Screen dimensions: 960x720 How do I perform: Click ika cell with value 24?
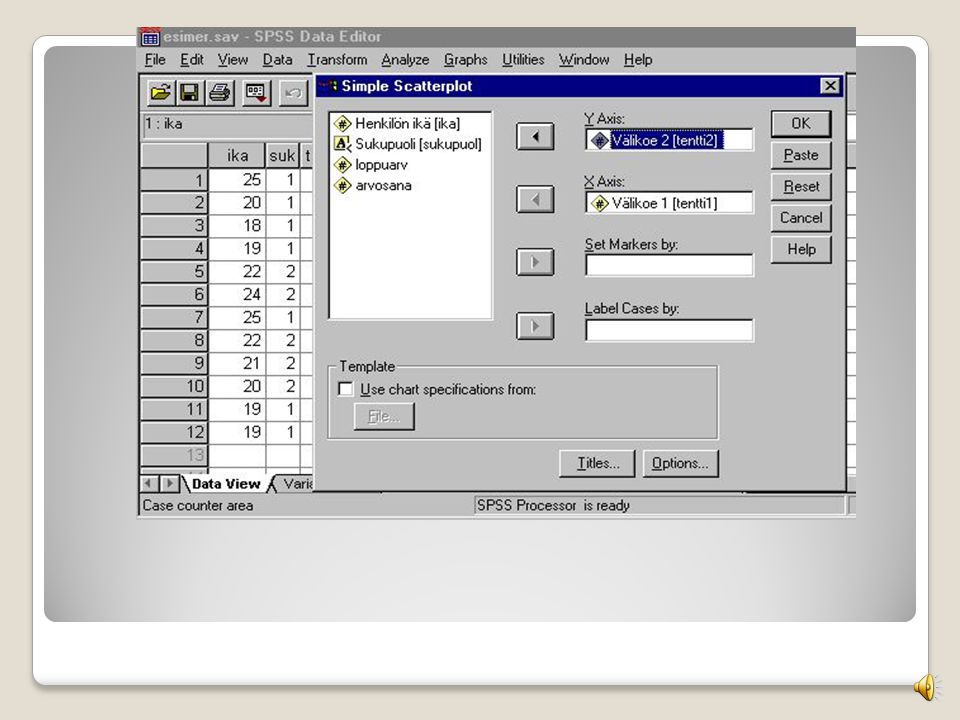point(238,294)
